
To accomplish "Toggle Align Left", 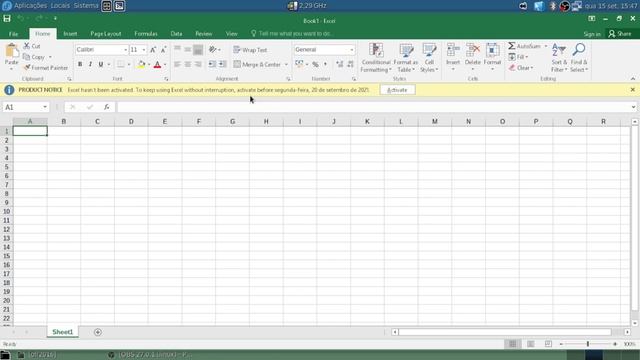I will (177, 64).
